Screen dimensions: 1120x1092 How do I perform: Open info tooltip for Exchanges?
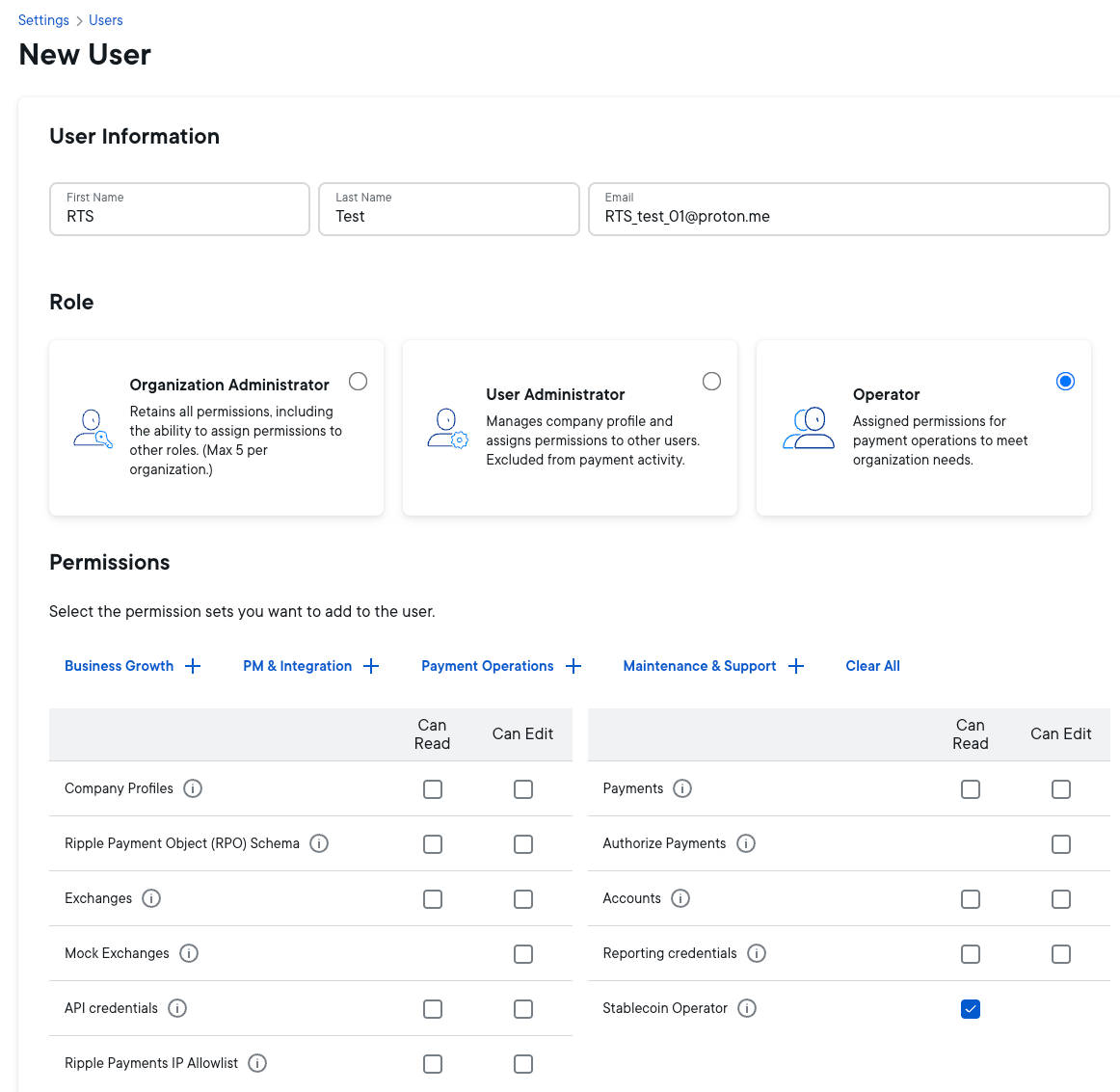(151, 898)
